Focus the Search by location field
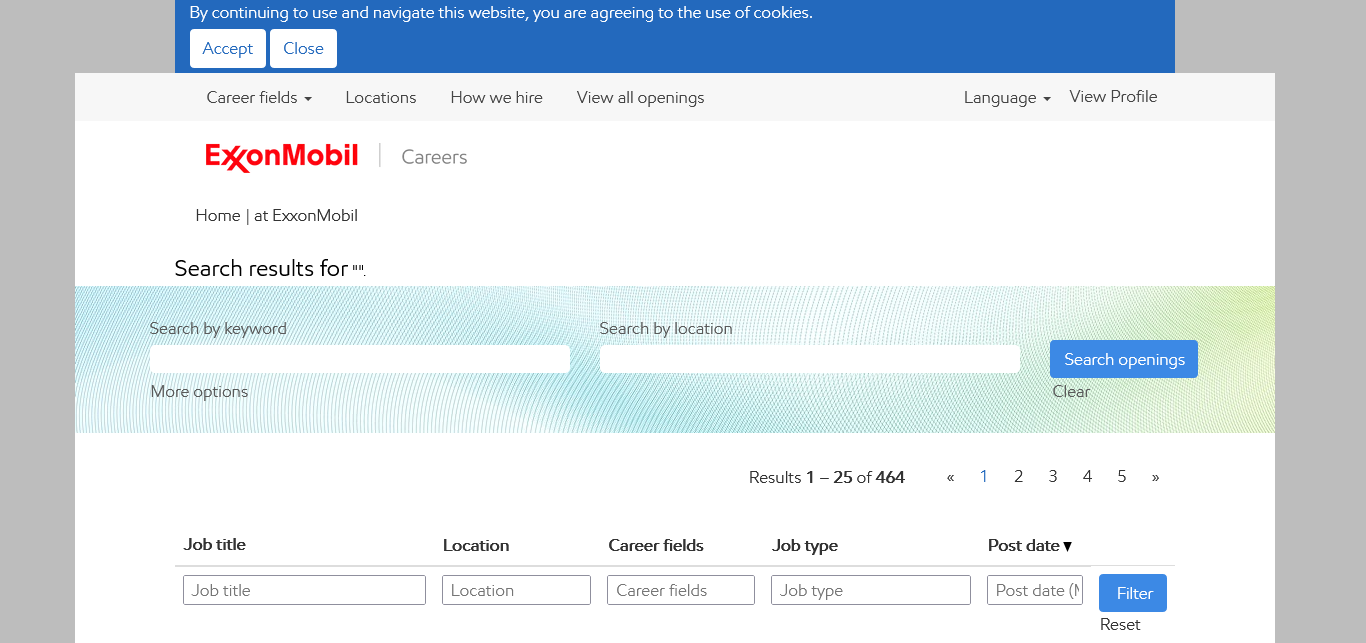Image resolution: width=1366 pixels, height=643 pixels. pyautogui.click(x=809, y=359)
